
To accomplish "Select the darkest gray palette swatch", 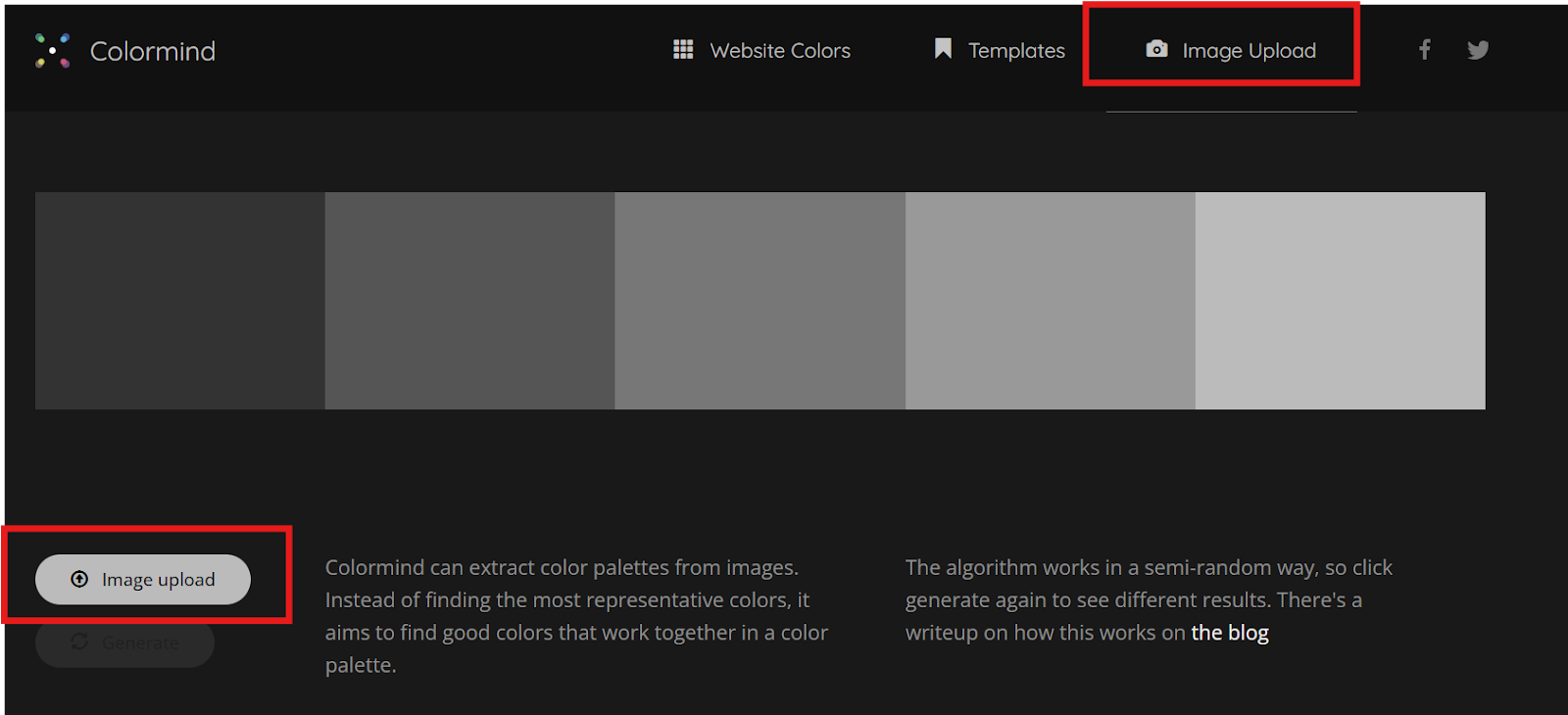I will (x=179, y=301).
